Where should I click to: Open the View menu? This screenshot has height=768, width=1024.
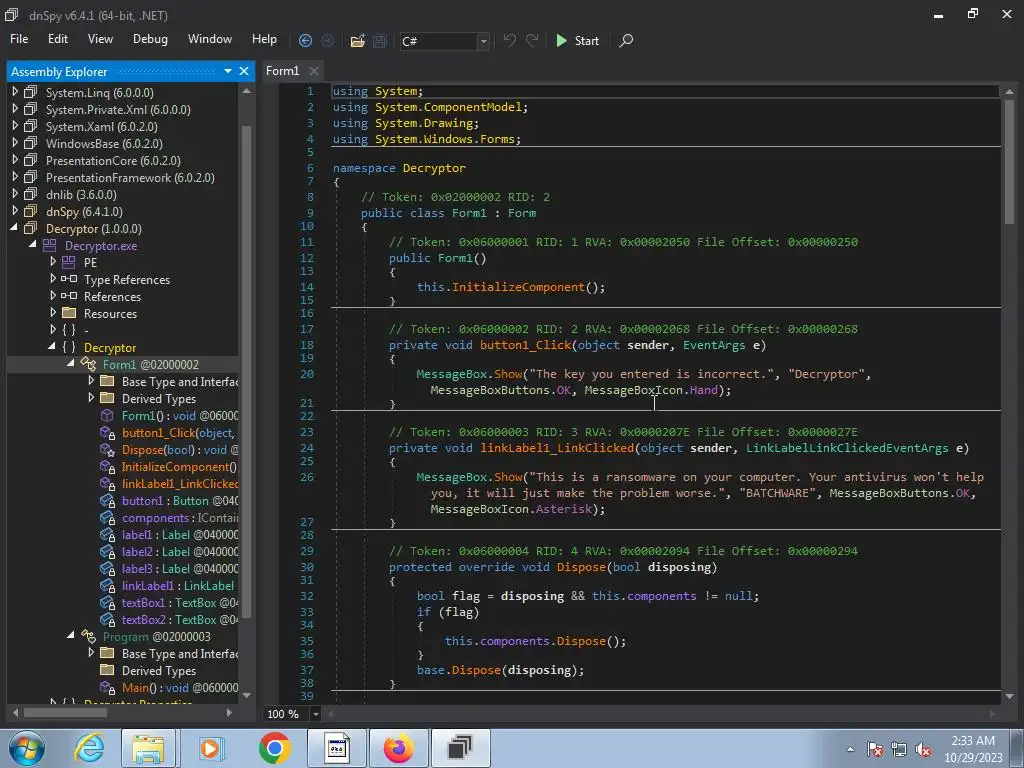coord(100,39)
